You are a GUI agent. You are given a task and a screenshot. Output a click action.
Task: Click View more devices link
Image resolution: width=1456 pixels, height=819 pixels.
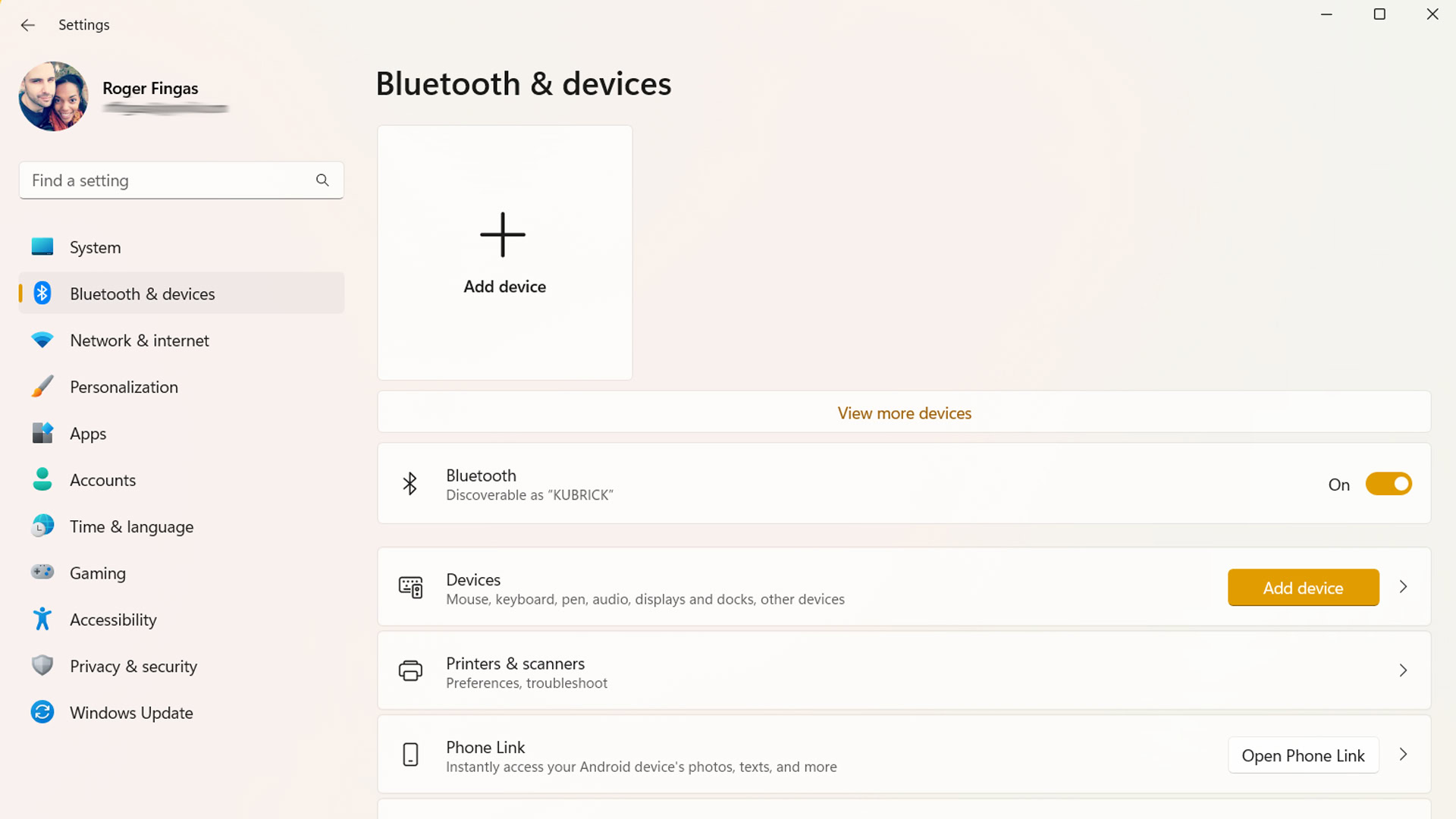coord(904,412)
